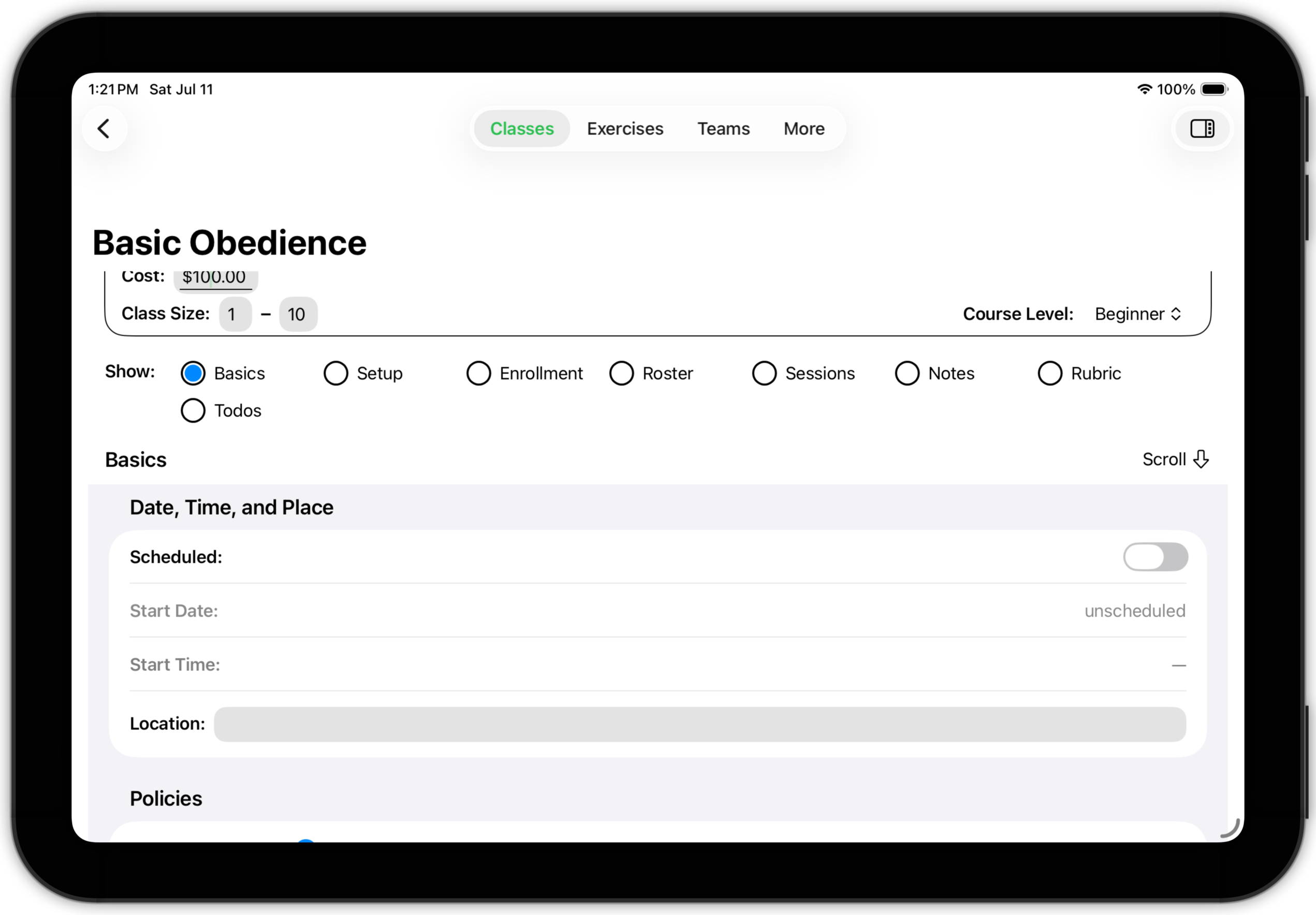Viewport: 1316px width, 915px height.
Task: Tap the Start Time row
Action: coord(657,664)
